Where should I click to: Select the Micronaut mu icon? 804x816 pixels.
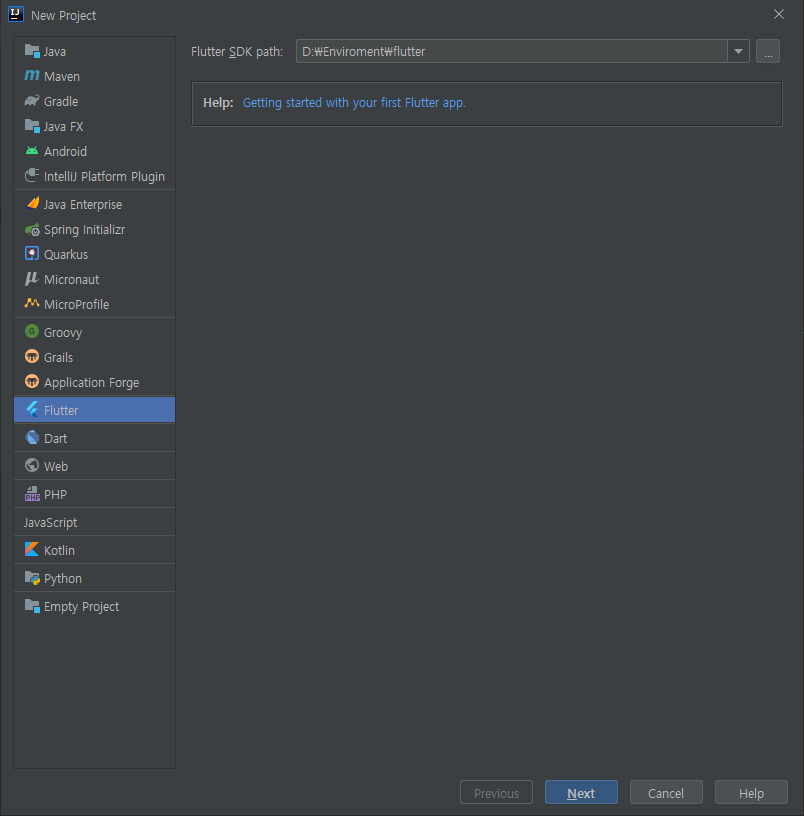pos(32,279)
